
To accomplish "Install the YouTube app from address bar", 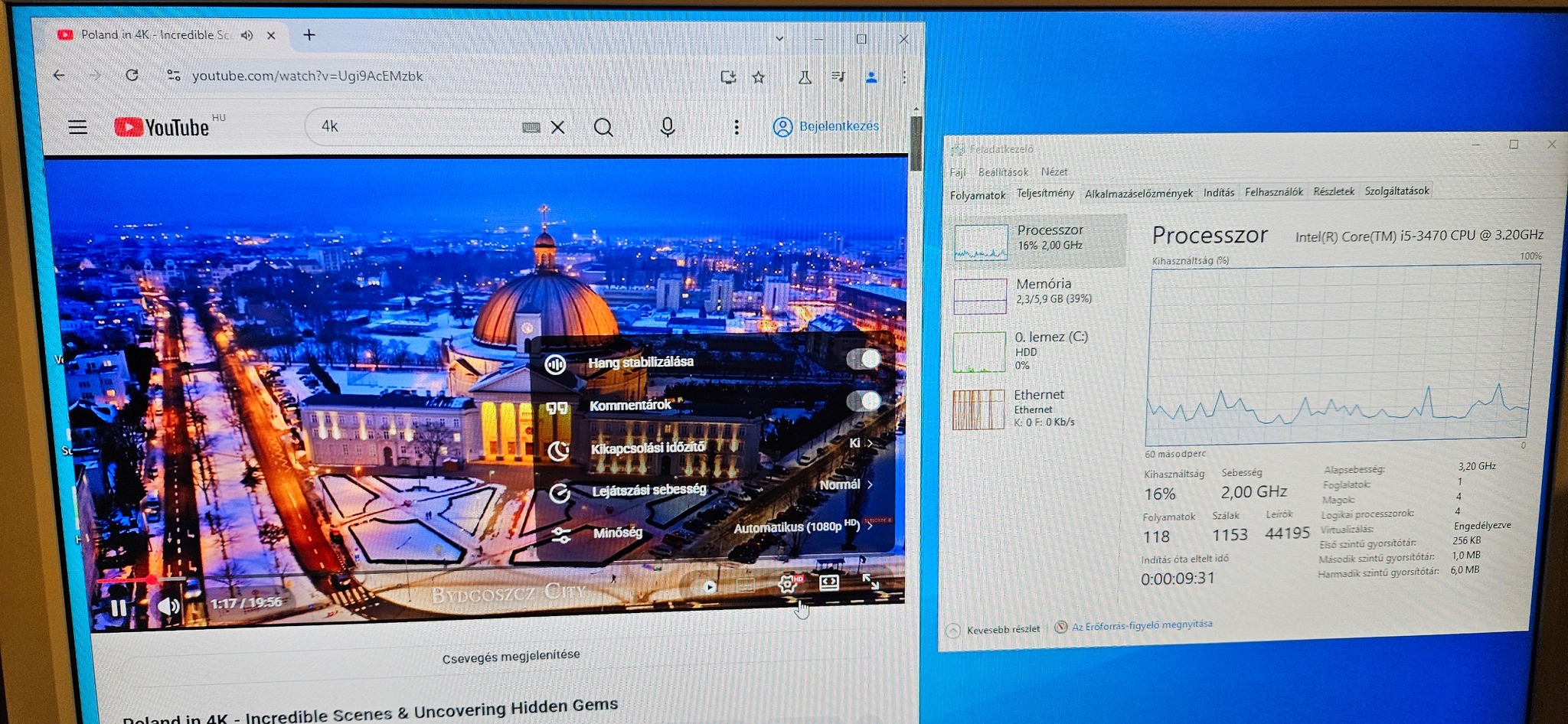I will point(728,77).
